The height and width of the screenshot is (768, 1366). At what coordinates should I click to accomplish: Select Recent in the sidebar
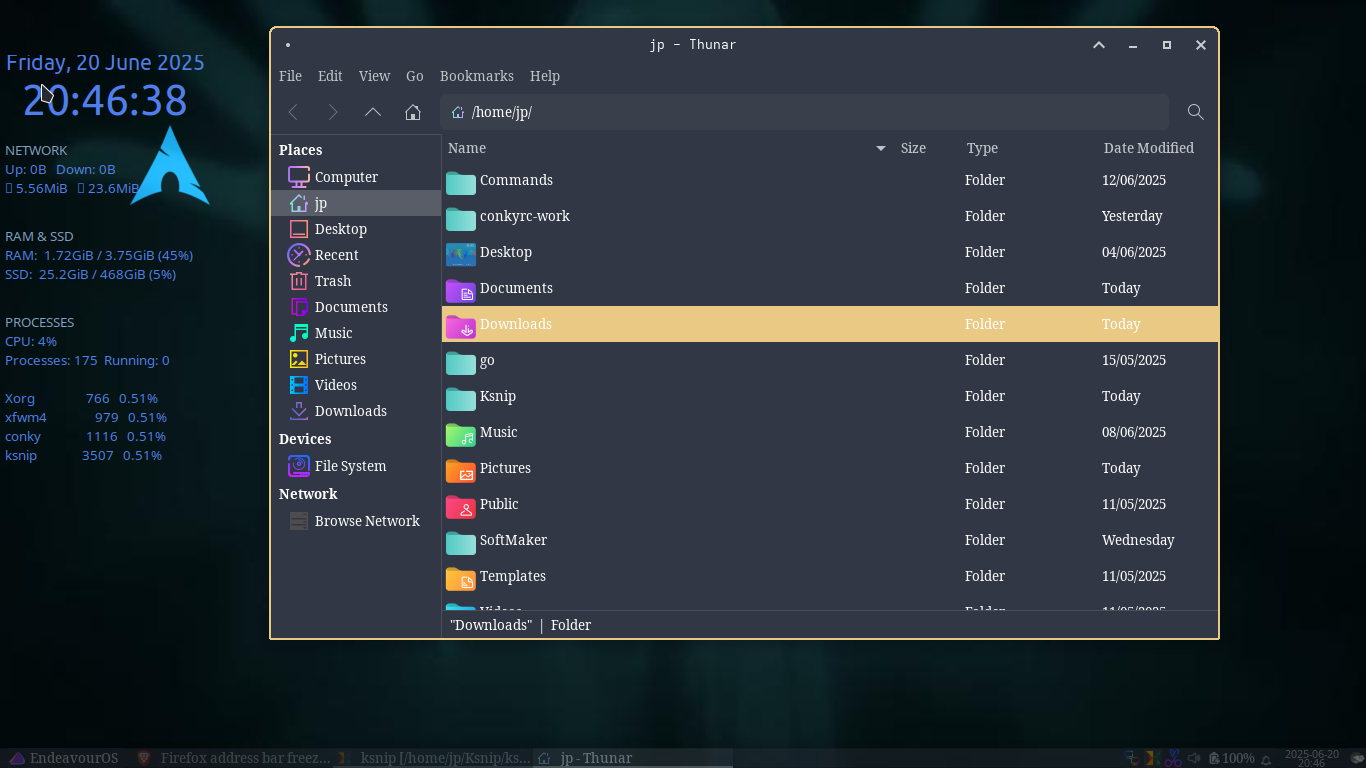click(336, 255)
